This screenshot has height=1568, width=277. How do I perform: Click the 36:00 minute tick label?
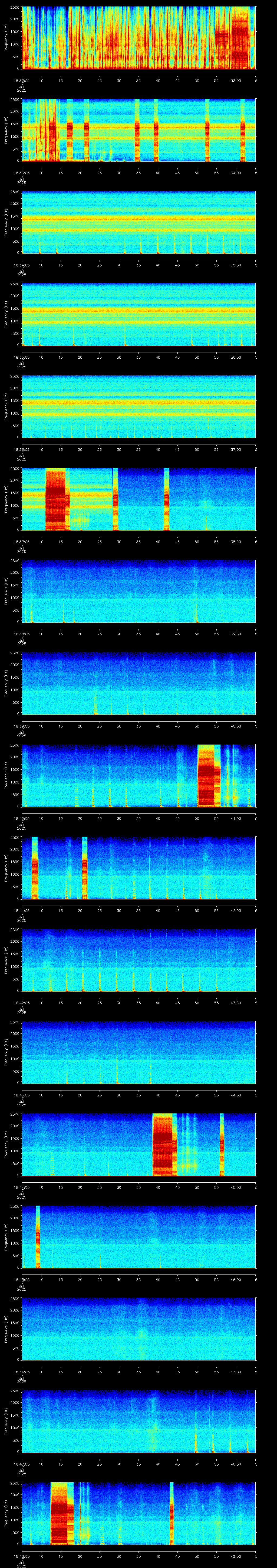236,357
